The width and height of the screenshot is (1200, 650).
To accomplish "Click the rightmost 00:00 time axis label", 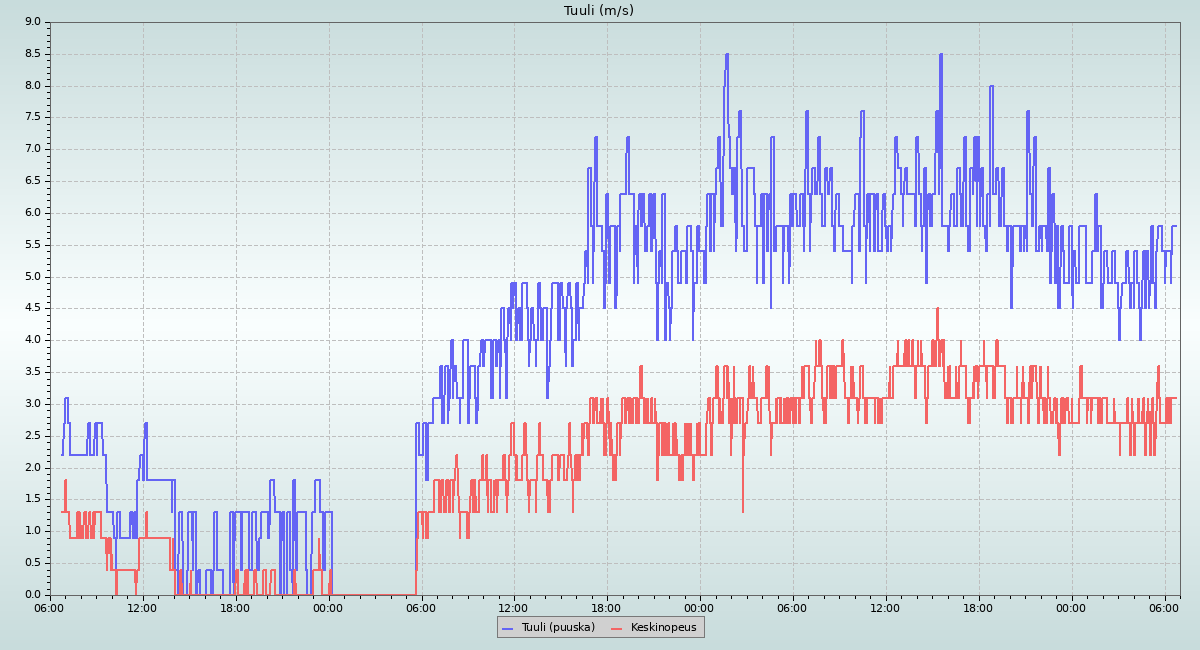I will pyautogui.click(x=1071, y=607).
